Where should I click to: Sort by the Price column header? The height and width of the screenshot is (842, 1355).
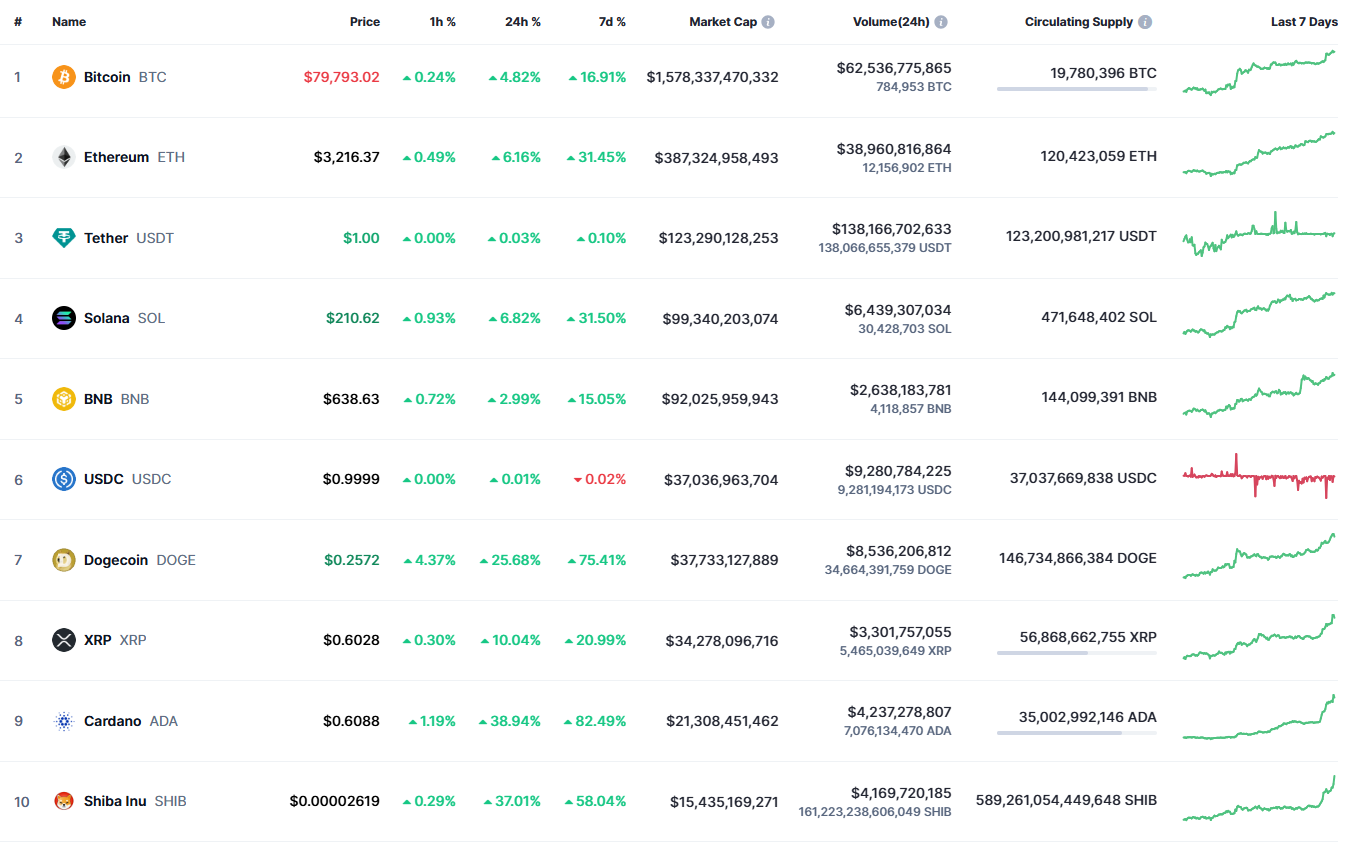[365, 22]
